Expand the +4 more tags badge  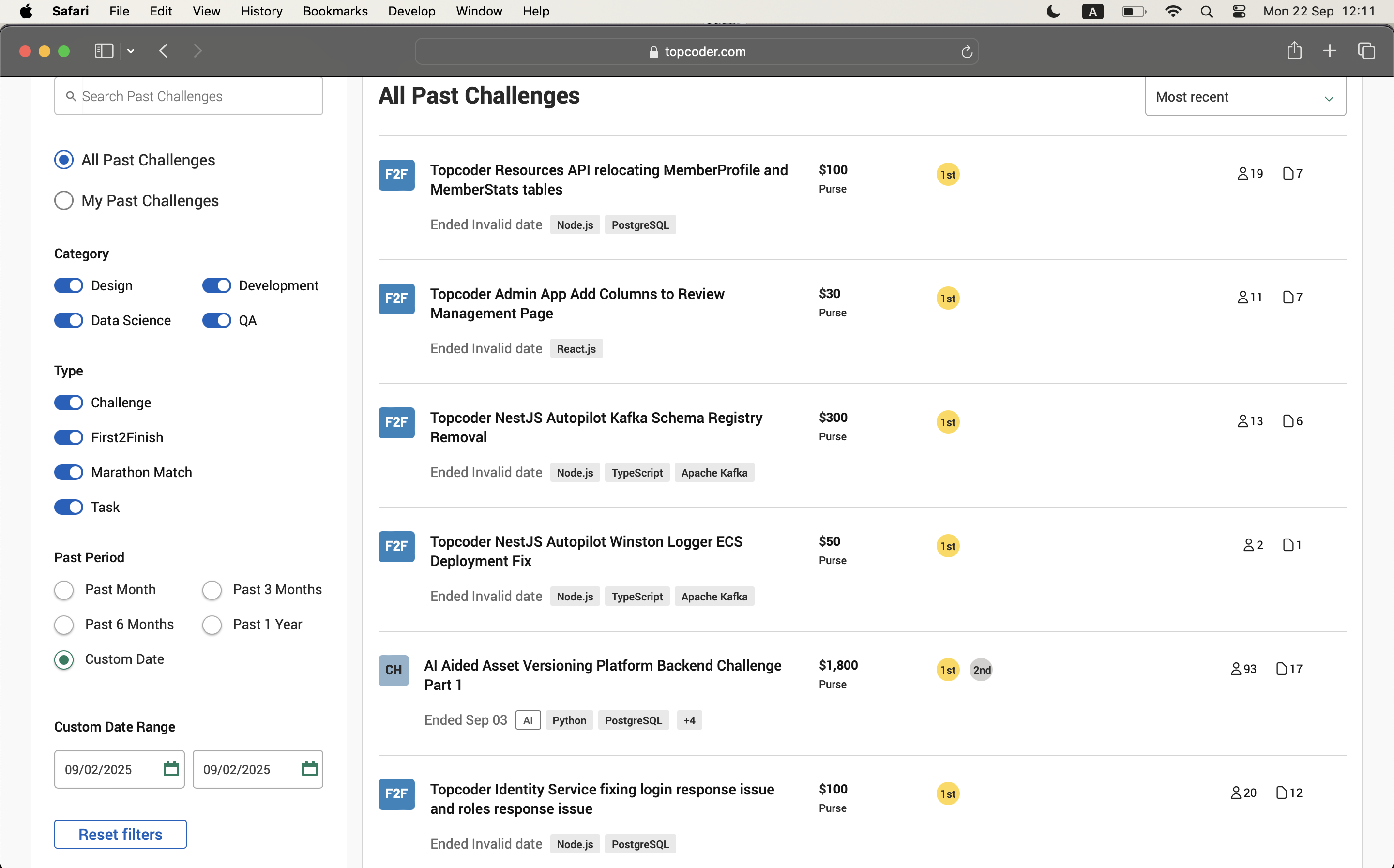(689, 720)
